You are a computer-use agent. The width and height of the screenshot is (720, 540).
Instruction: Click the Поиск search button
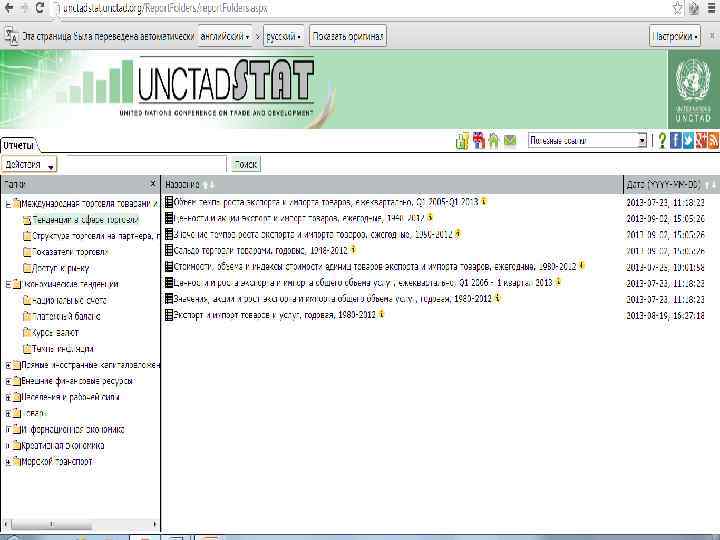click(246, 164)
